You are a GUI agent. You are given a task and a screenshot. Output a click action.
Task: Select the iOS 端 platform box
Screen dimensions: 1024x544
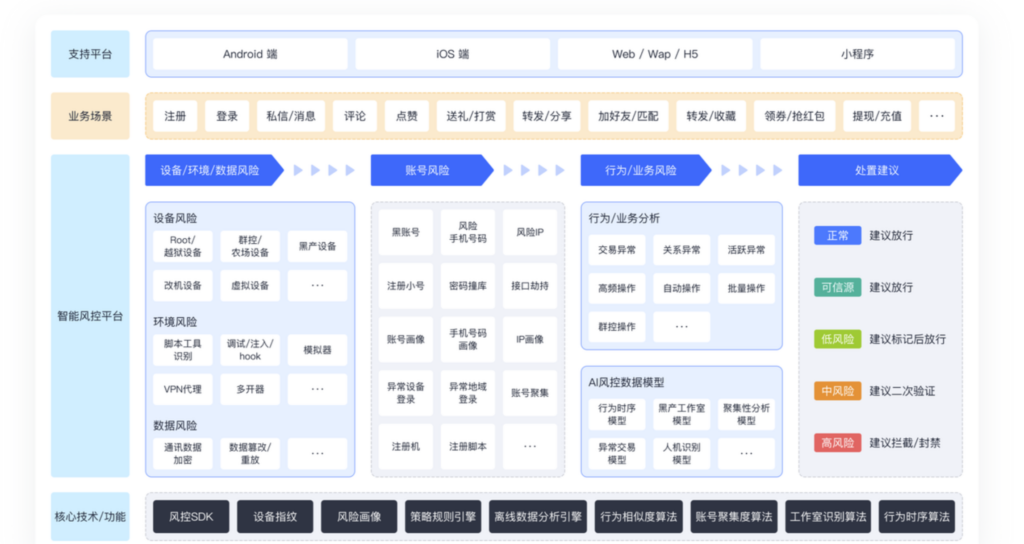[452, 54]
